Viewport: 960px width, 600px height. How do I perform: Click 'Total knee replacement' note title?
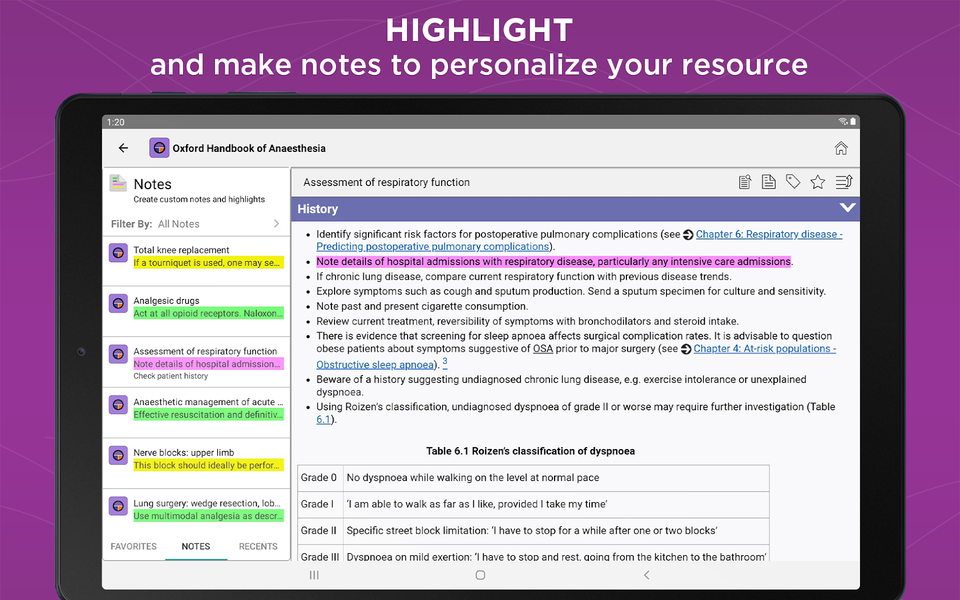click(x=181, y=250)
